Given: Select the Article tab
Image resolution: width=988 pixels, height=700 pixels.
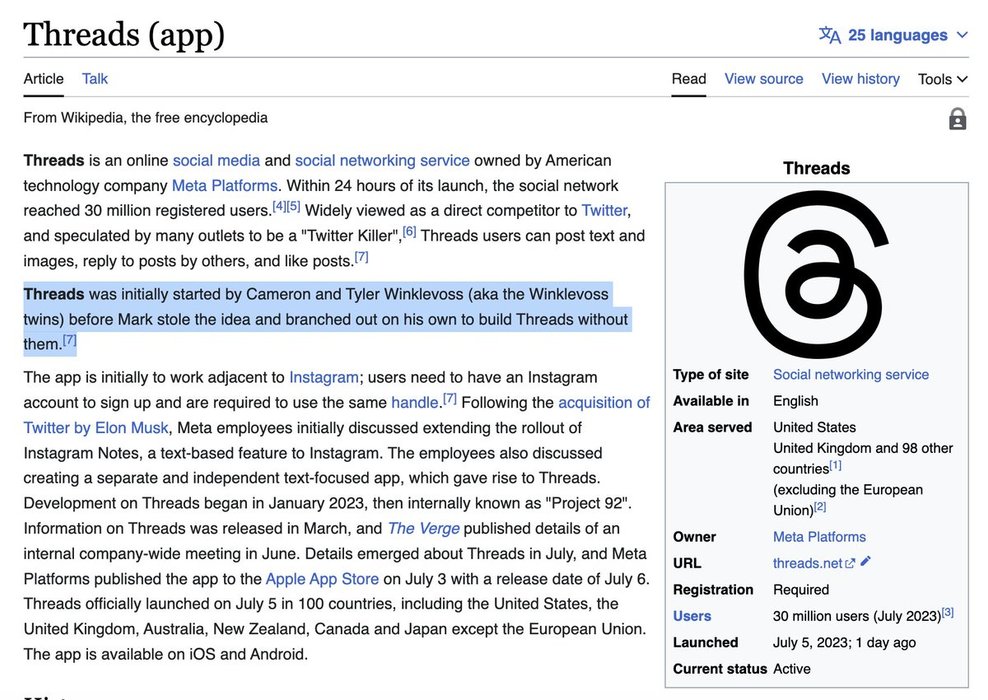Looking at the screenshot, I should click(44, 78).
